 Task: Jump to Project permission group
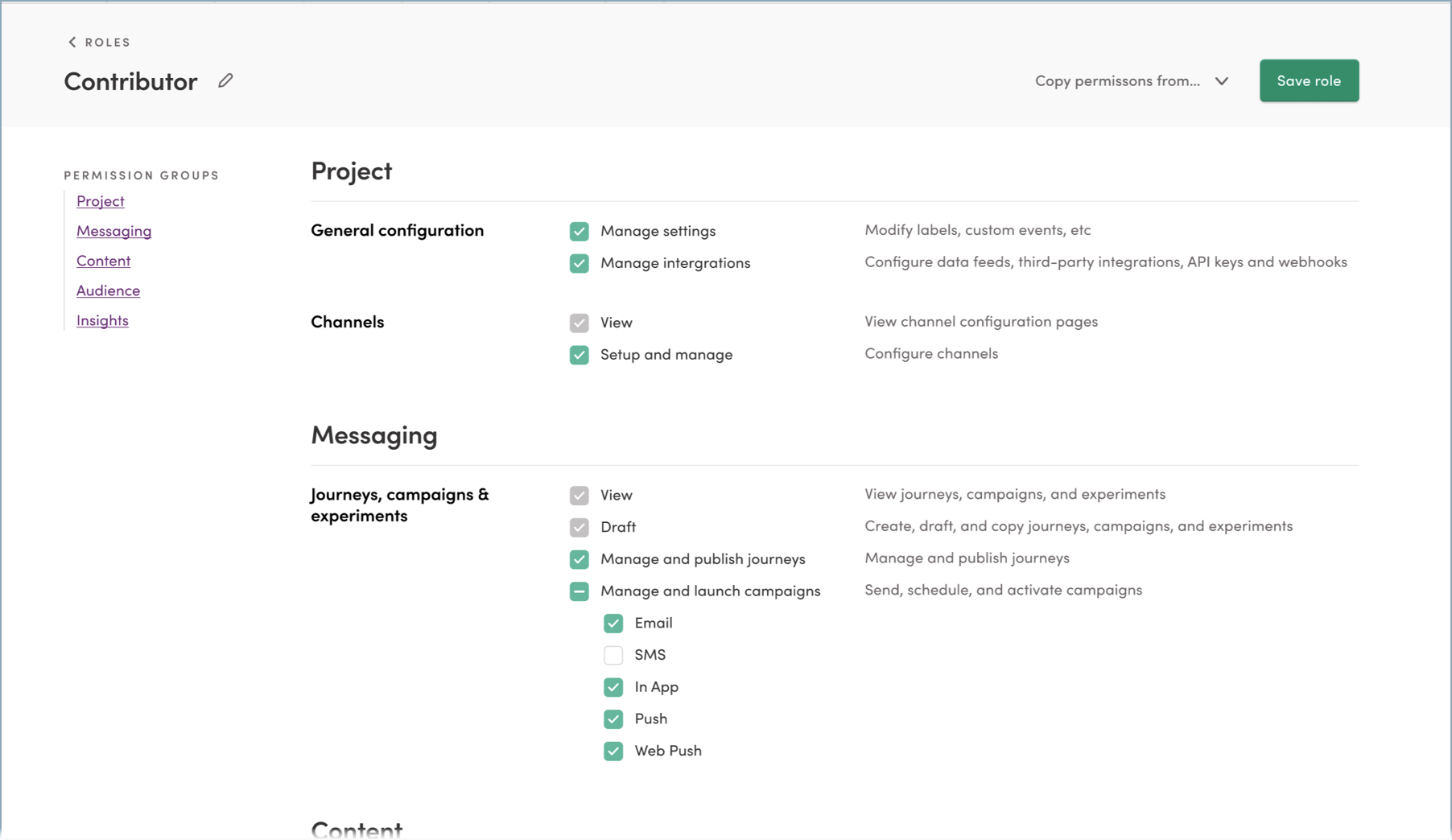(101, 201)
